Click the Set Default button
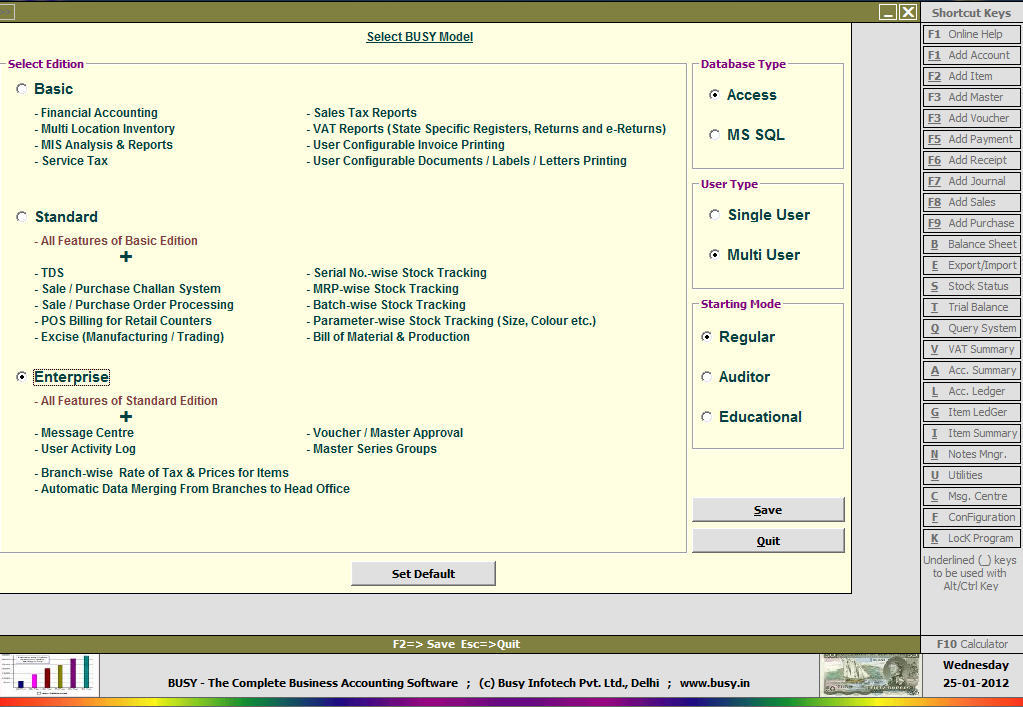Screen dimensions: 1023x707 coord(423,574)
